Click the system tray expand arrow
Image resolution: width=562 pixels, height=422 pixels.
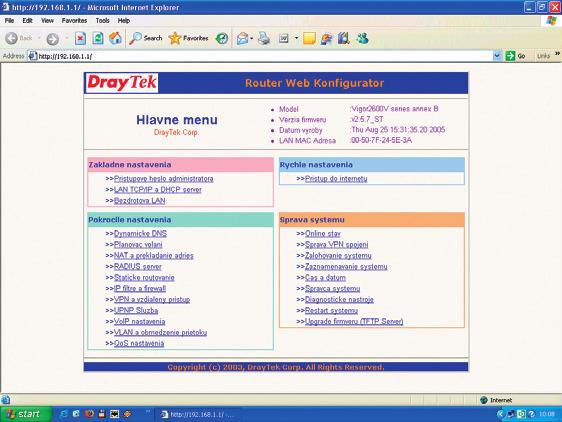tap(500, 414)
